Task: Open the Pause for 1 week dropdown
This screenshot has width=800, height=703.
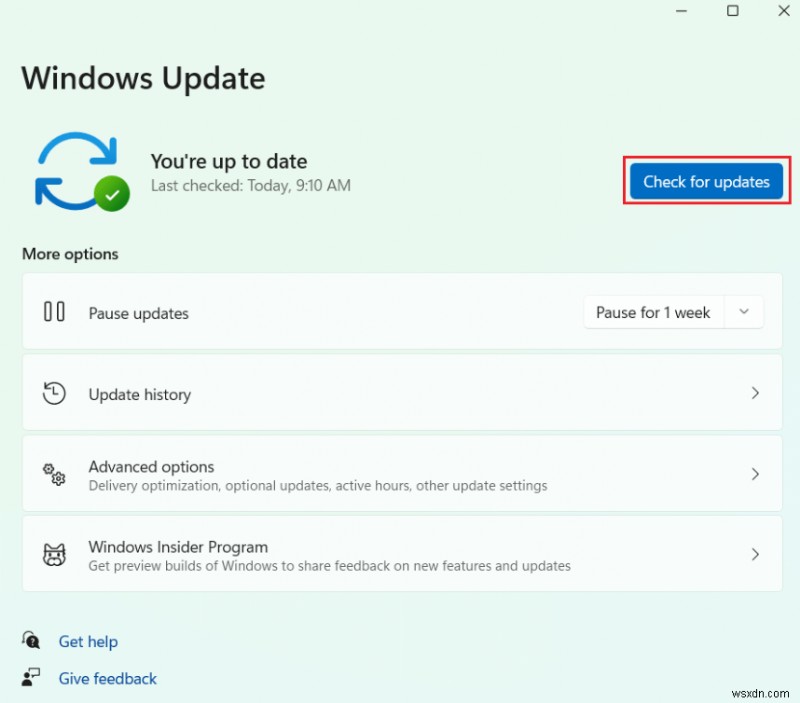Action: (x=744, y=312)
